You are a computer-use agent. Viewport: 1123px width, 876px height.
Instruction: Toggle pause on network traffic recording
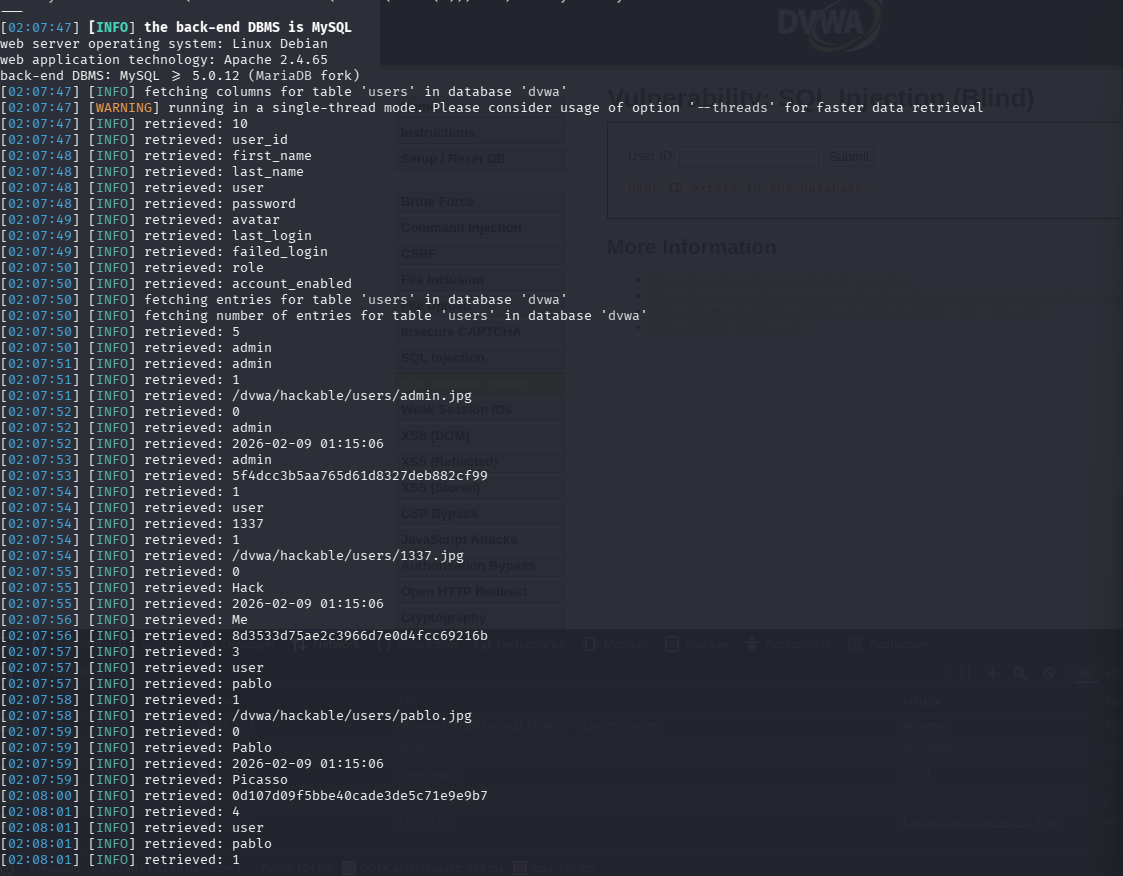point(966,672)
